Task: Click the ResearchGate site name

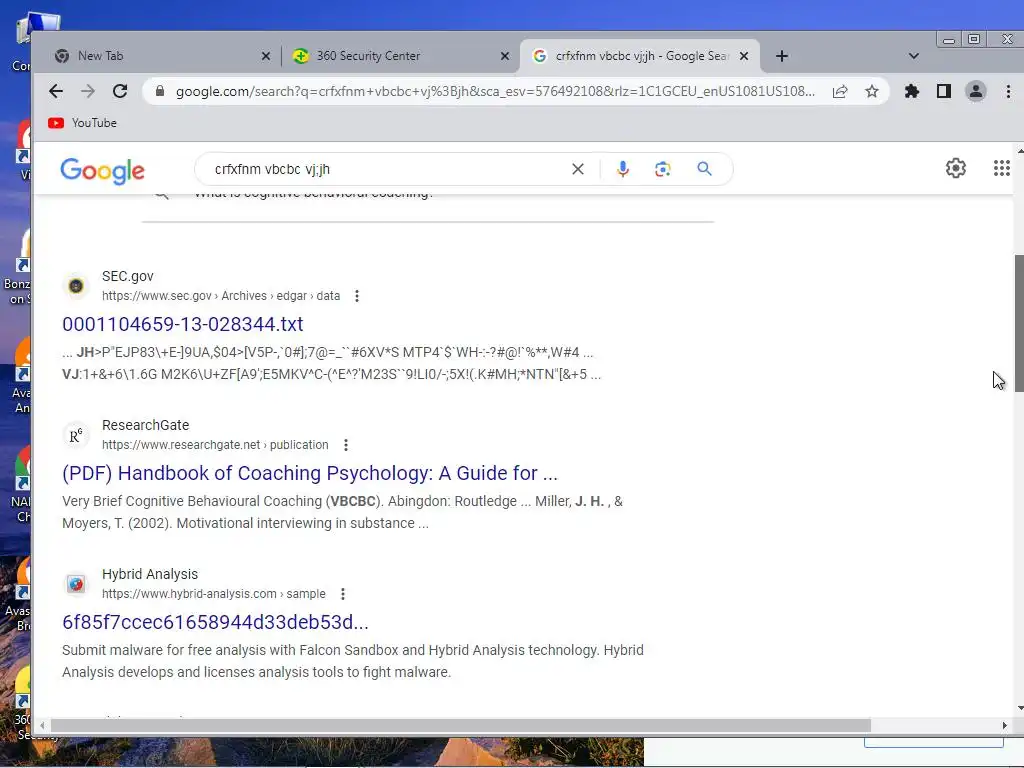Action: click(146, 425)
